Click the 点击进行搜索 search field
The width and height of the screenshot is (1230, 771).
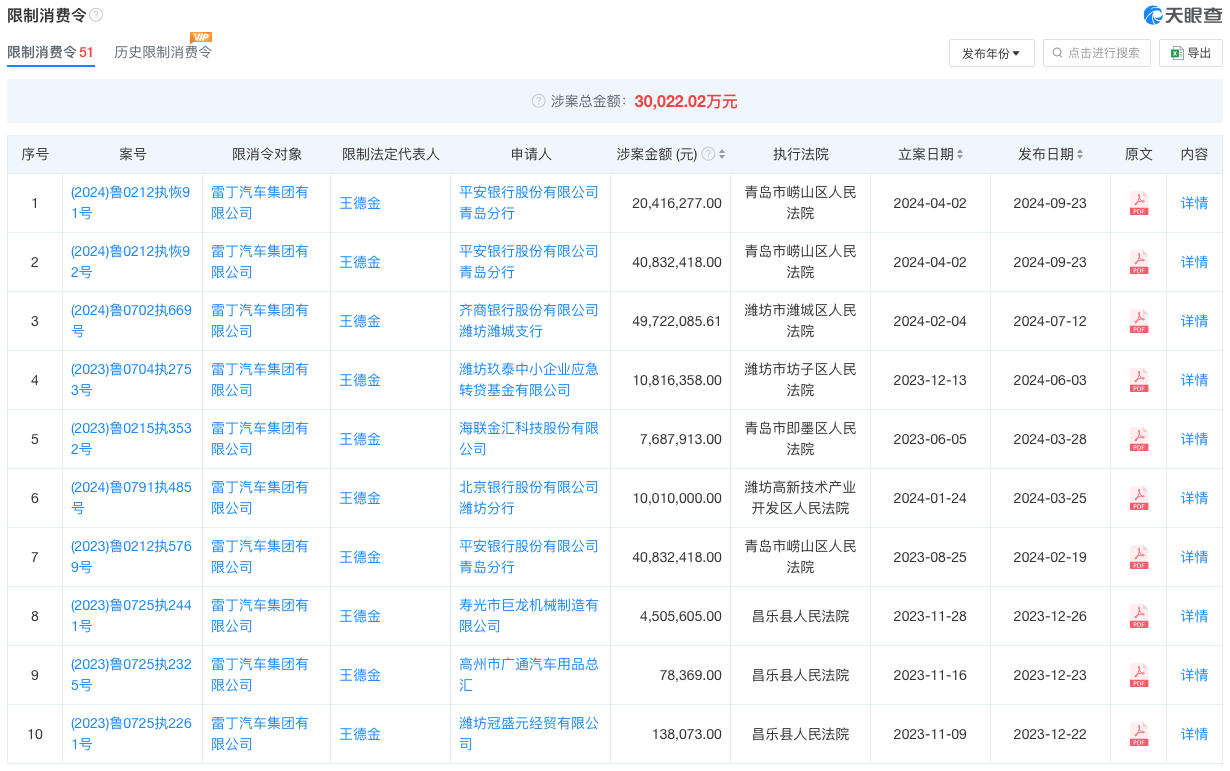click(1097, 53)
